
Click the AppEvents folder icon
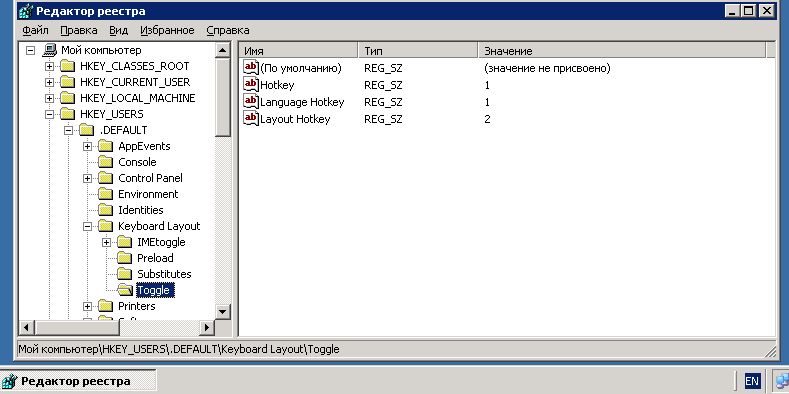106,146
